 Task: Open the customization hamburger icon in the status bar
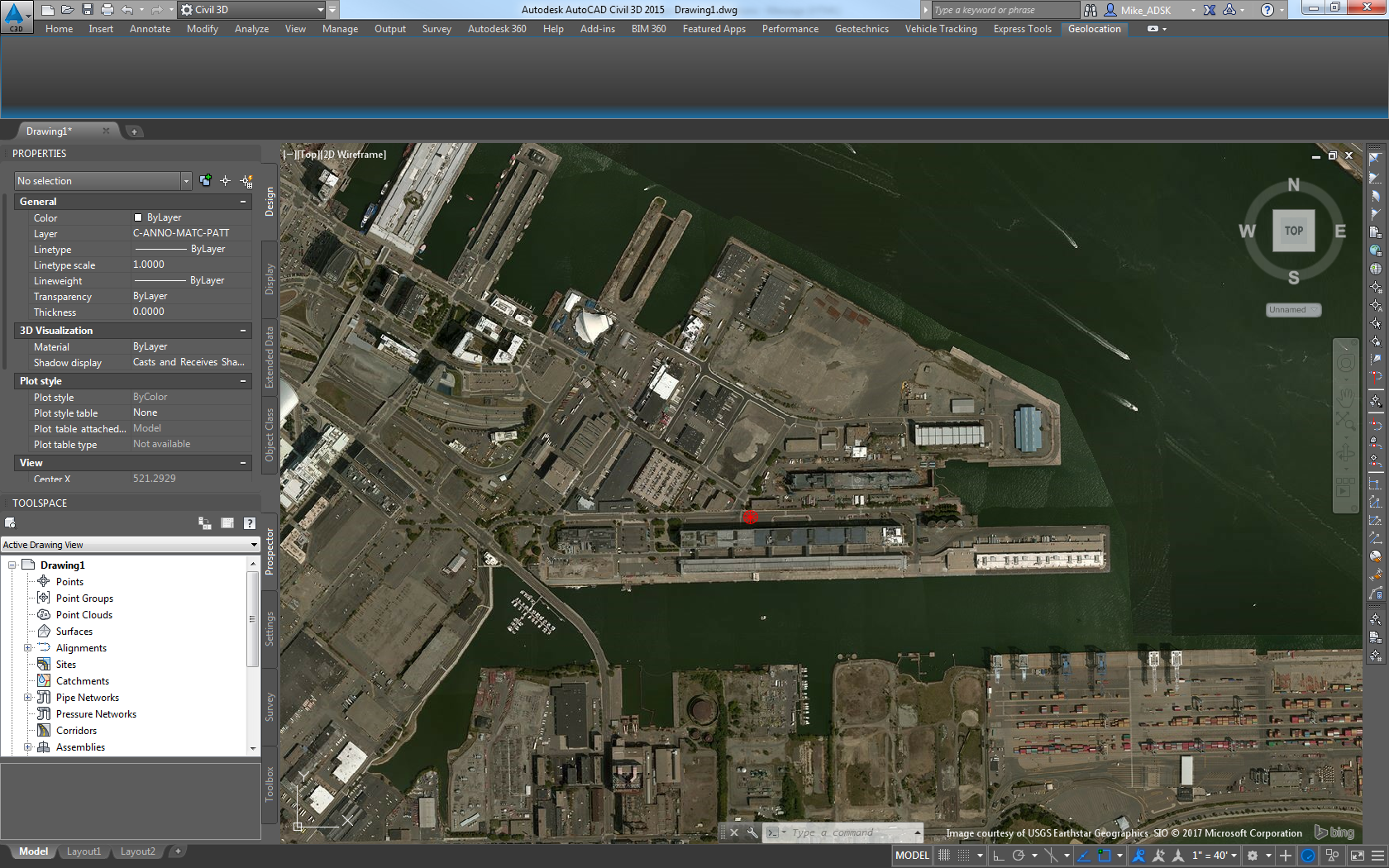pyautogui.click(x=1377, y=856)
